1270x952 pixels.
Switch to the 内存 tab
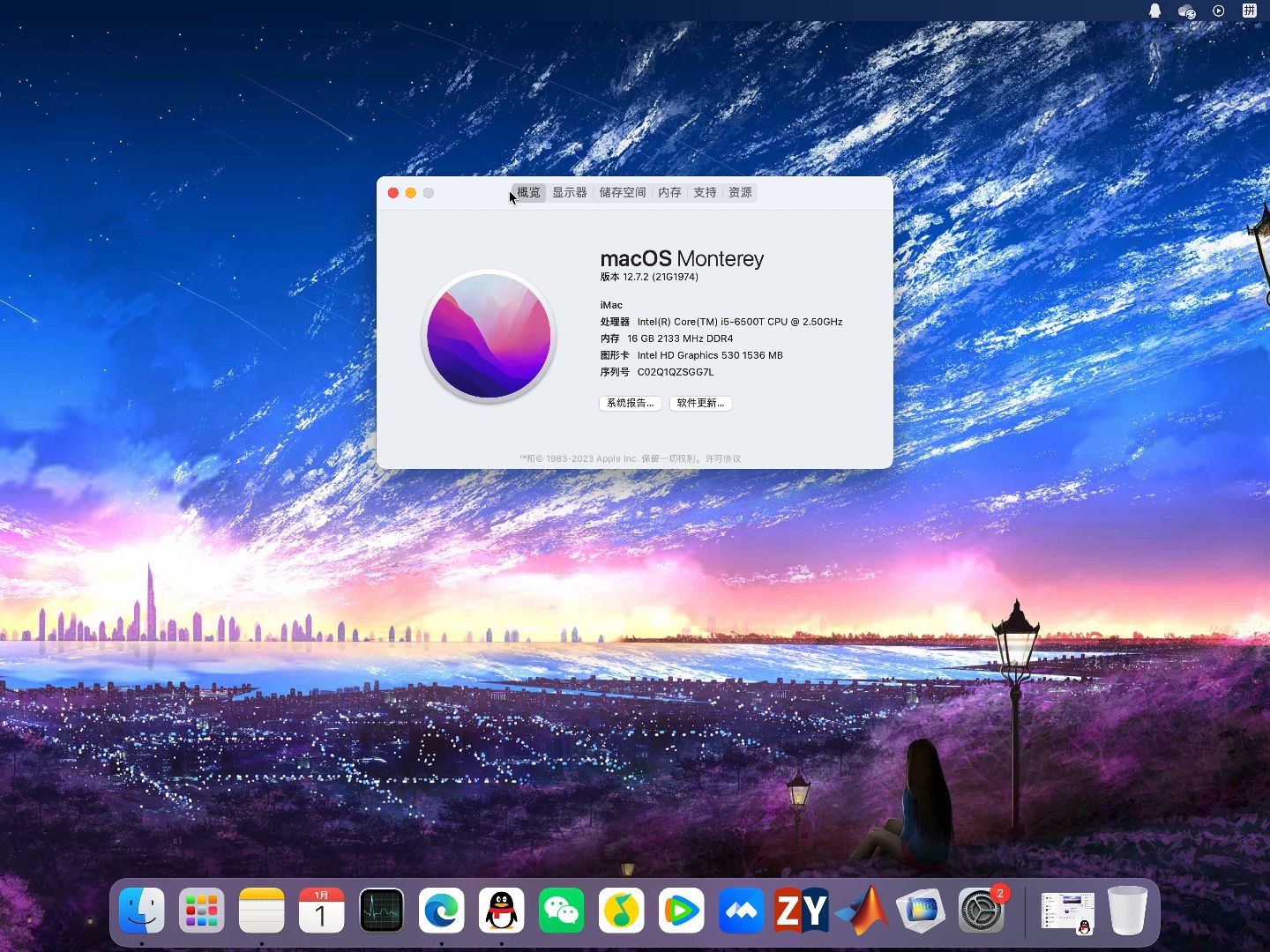tap(669, 192)
